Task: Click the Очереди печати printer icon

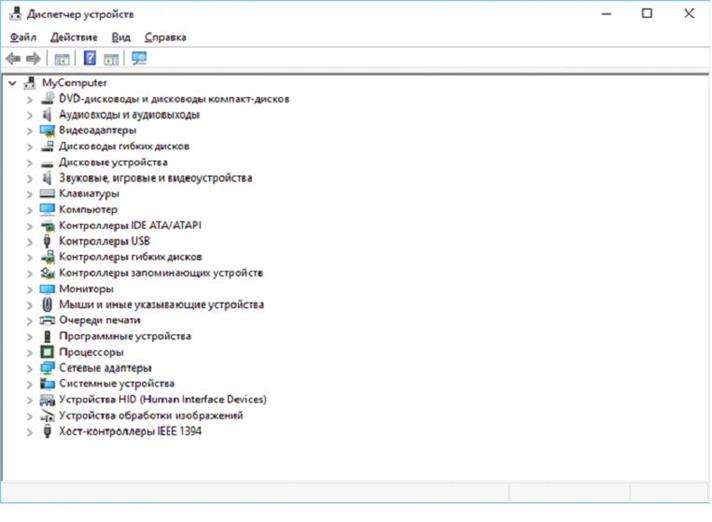Action: tap(47, 320)
